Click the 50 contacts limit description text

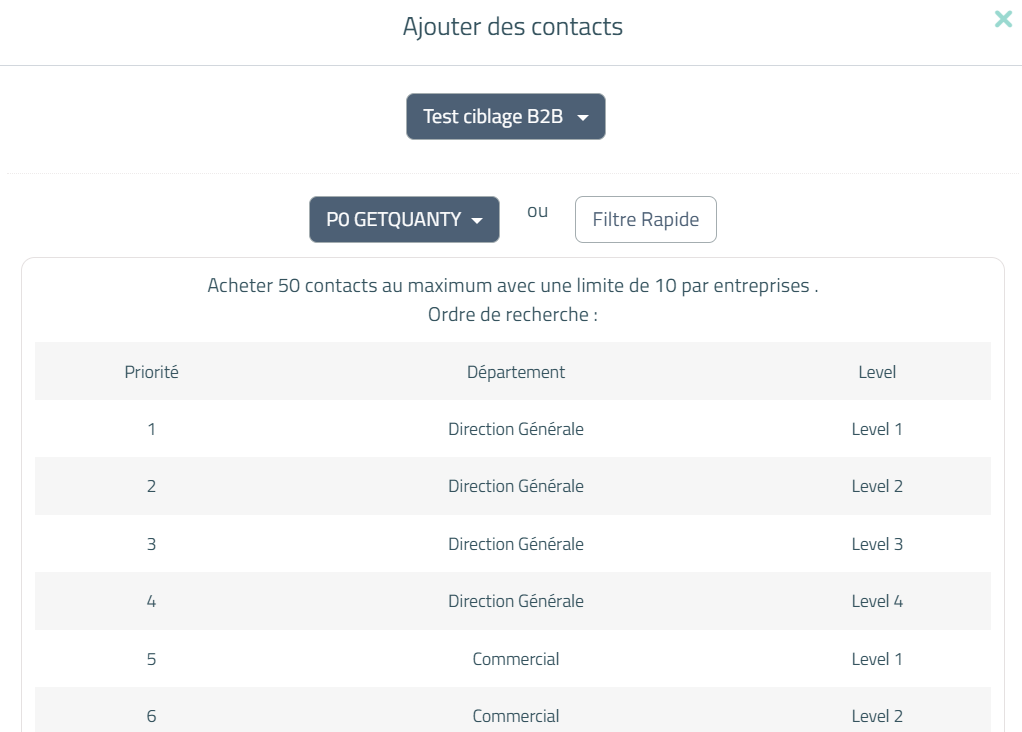click(x=512, y=285)
